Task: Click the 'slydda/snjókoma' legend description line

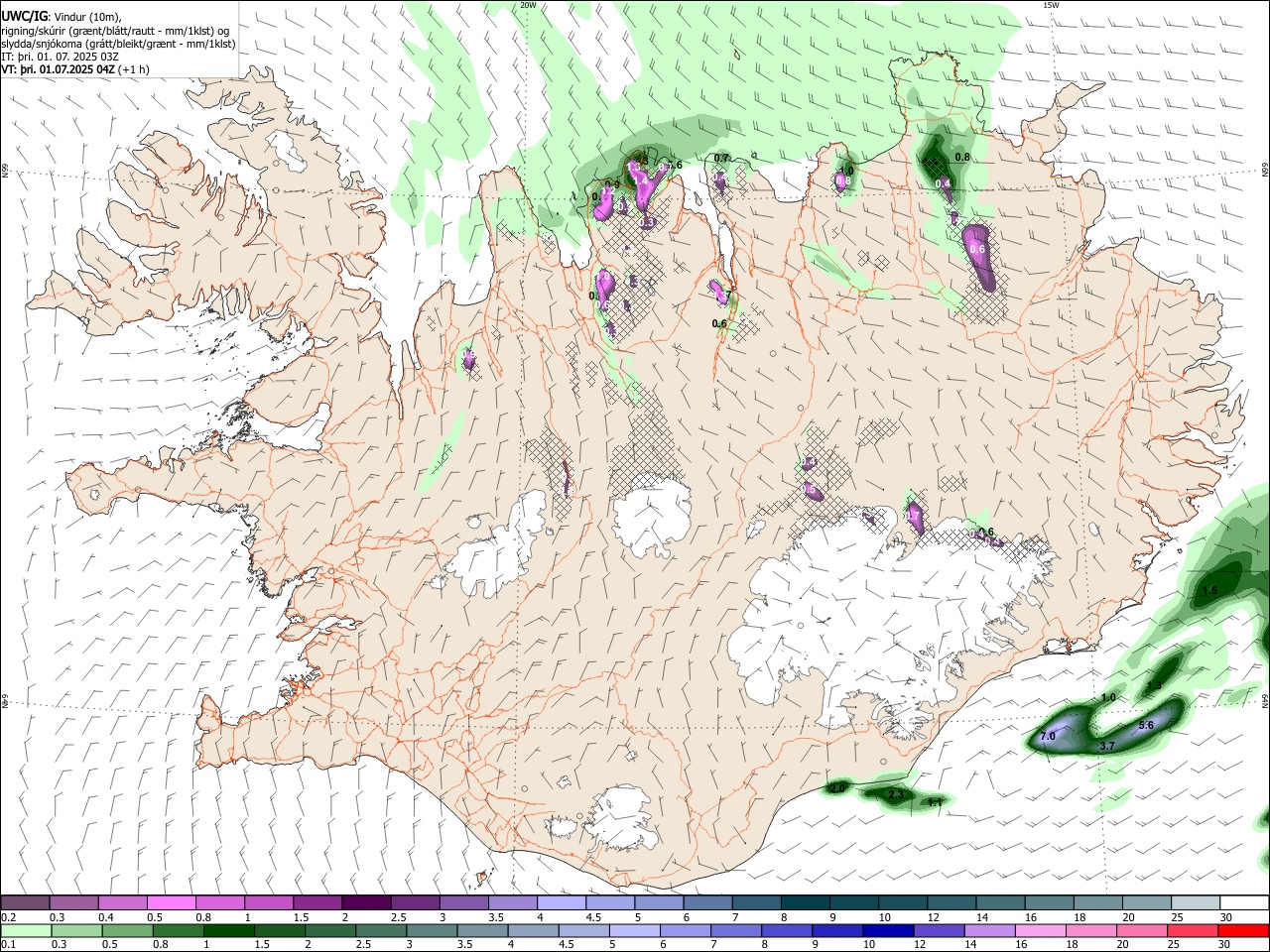Action: pyautogui.click(x=119, y=44)
